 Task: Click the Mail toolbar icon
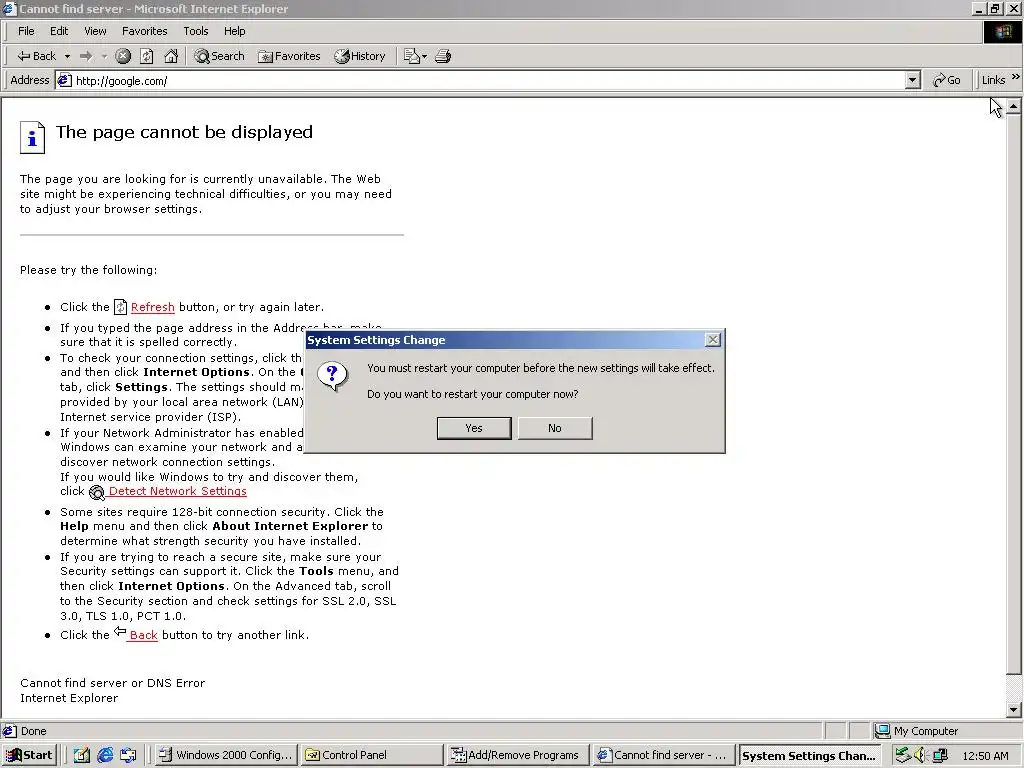tap(411, 56)
